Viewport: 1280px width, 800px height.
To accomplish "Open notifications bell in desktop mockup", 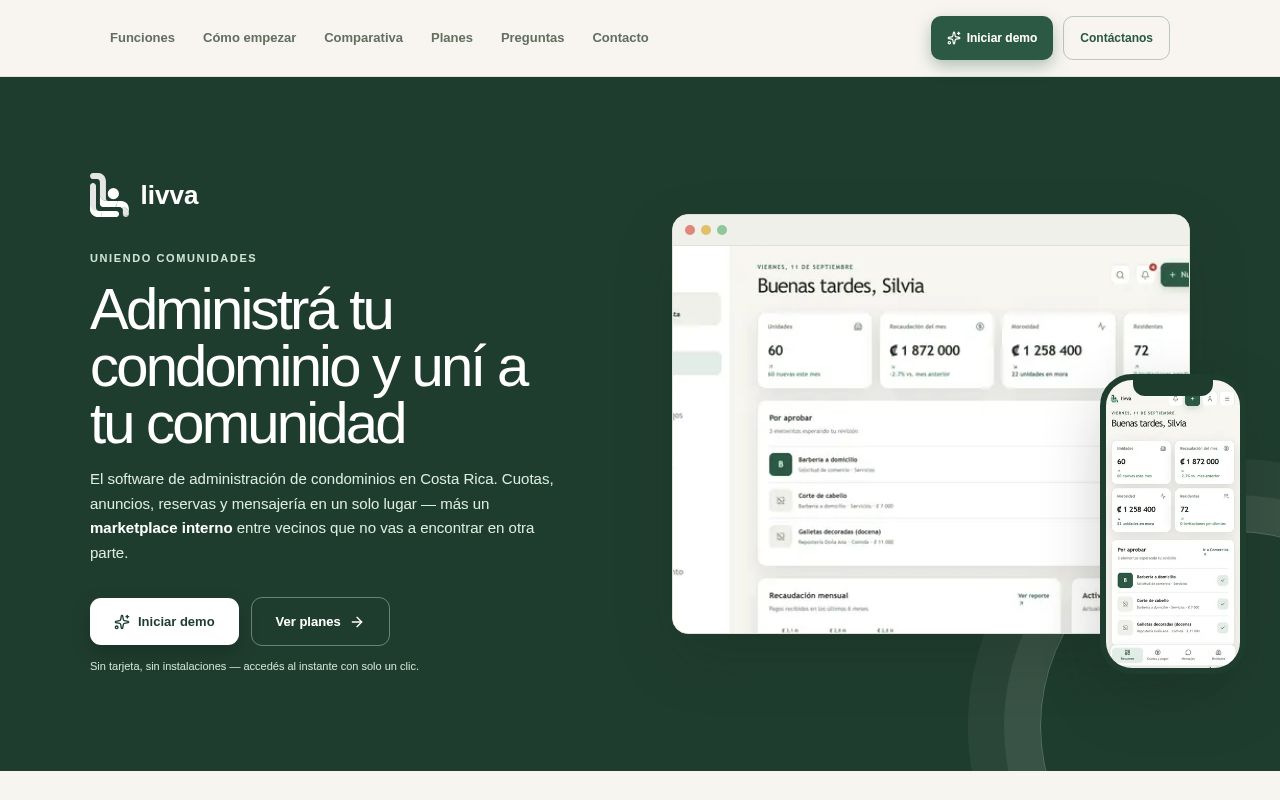I will (1146, 275).
